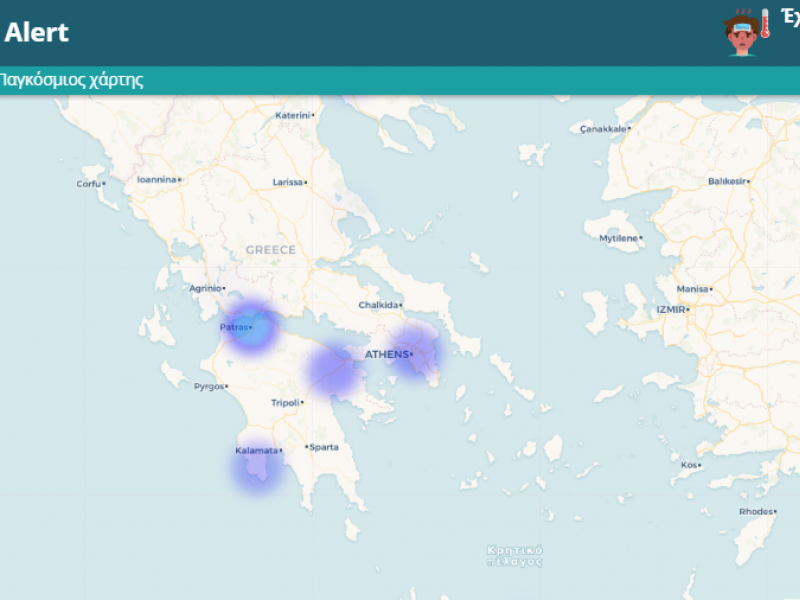Screen dimensions: 800x600
Task: Click the Sparta city label
Action: pos(323,447)
